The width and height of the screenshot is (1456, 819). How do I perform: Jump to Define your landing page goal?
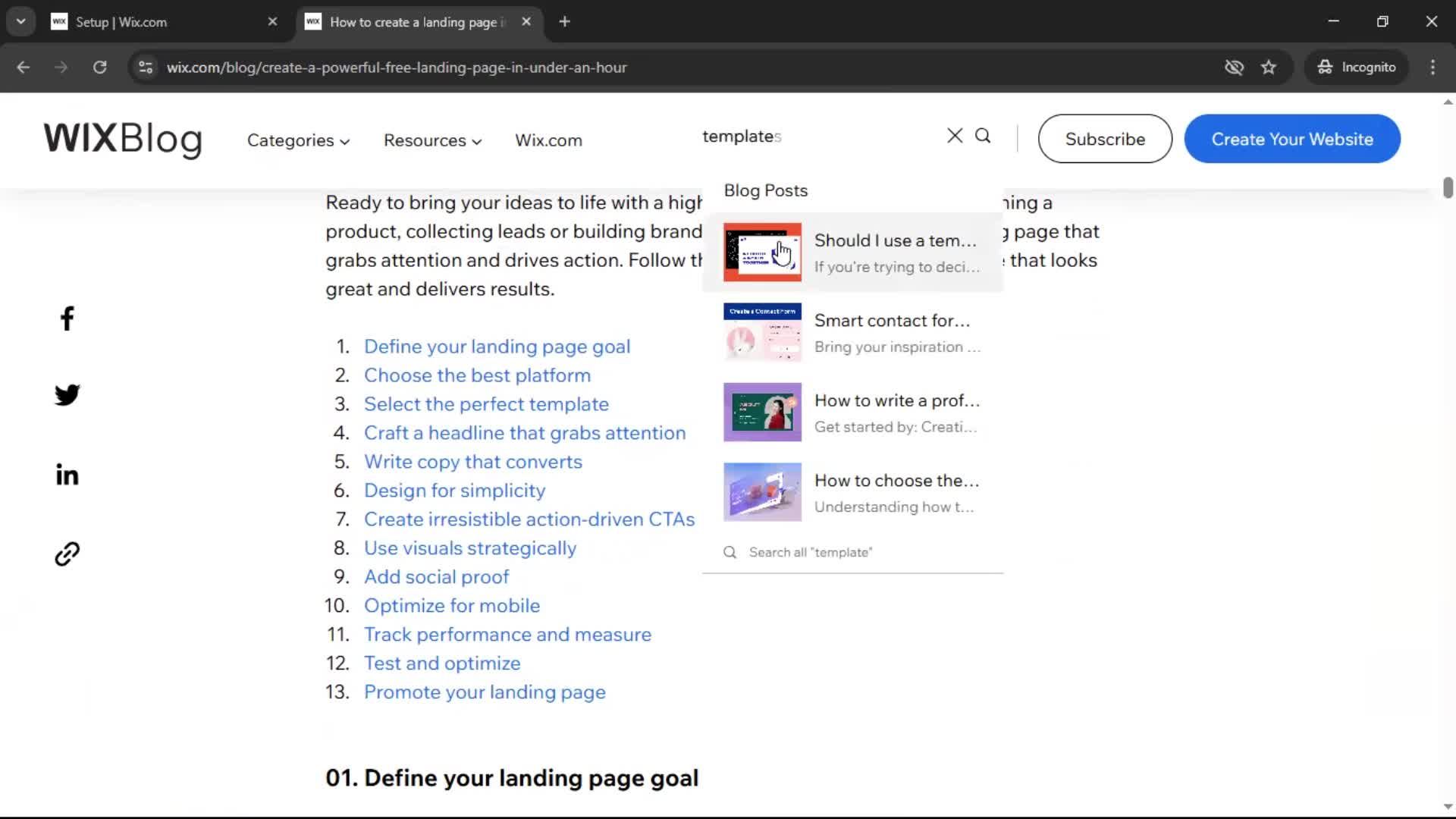click(x=497, y=347)
